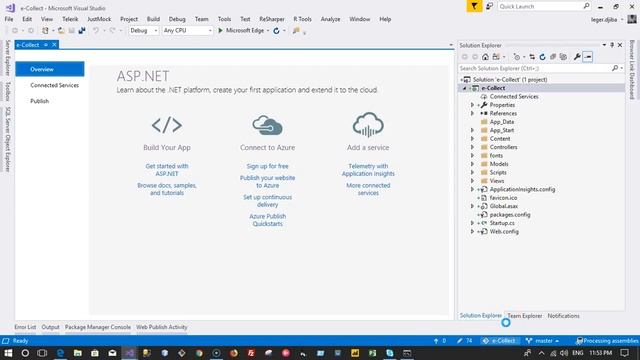Screen dimensions: 640x360
Task: Follow Telemetry with Application Insights link
Action: [x=368, y=170]
